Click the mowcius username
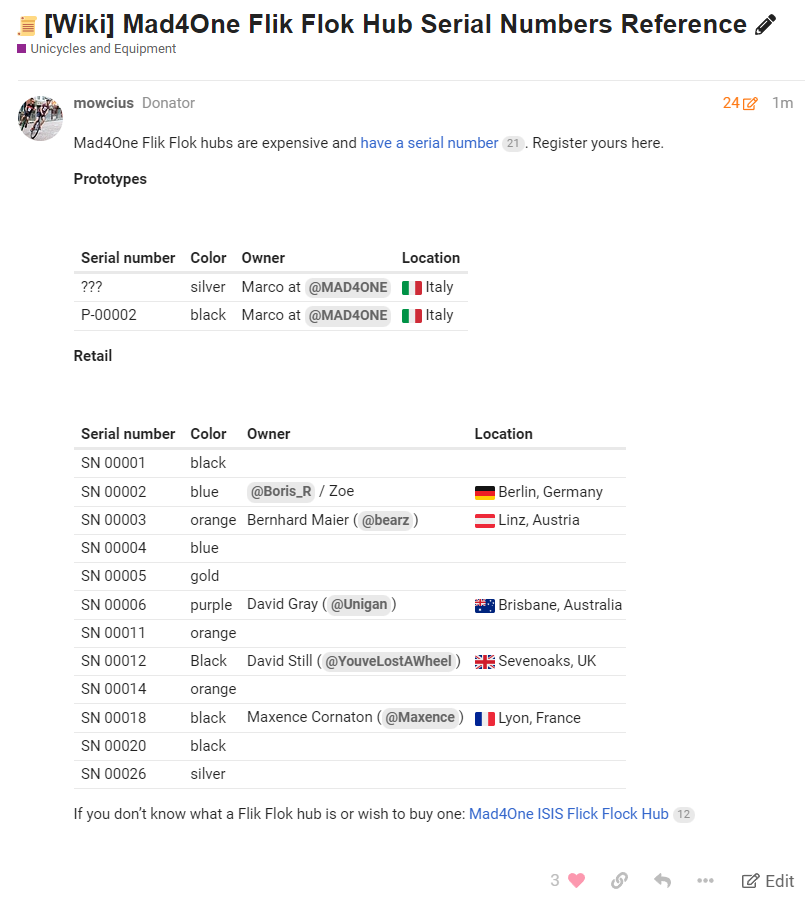The image size is (807, 909). tap(103, 103)
